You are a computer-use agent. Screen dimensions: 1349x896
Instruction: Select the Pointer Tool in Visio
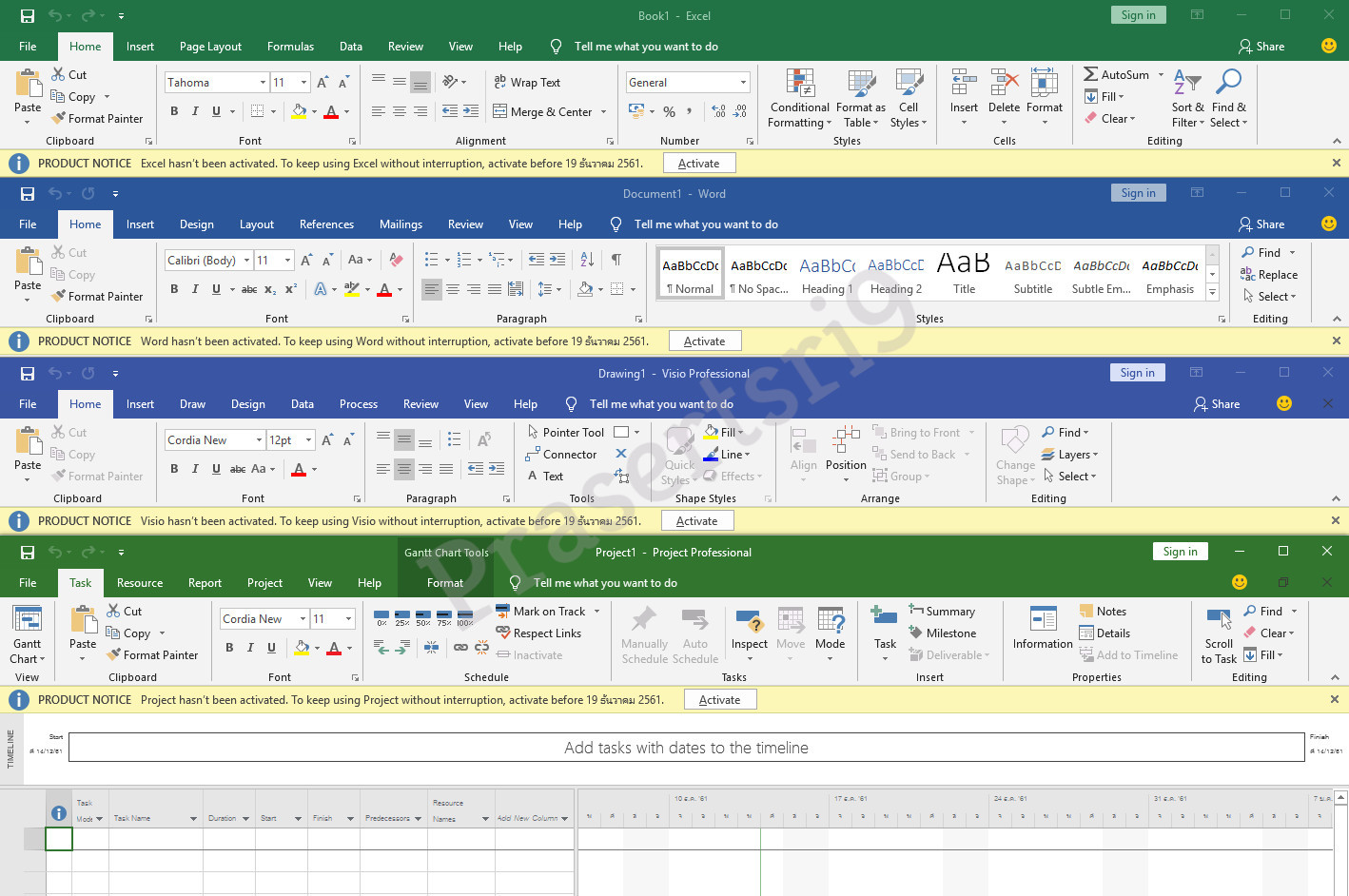point(566,433)
